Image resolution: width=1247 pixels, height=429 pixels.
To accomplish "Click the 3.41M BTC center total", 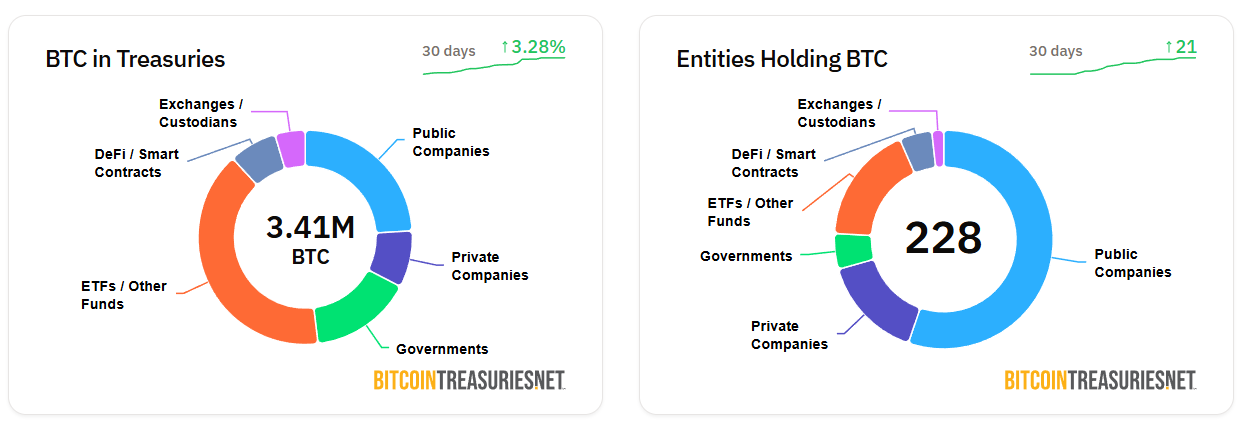I will click(310, 239).
